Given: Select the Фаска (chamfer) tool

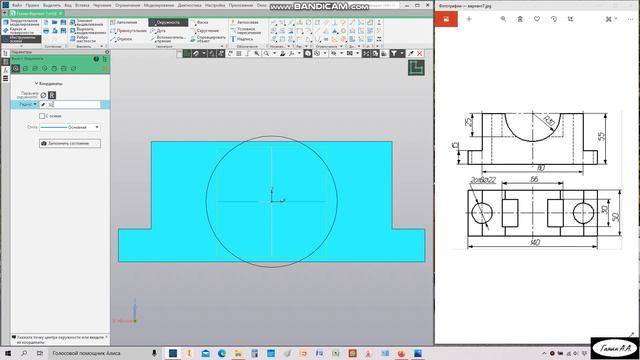Looking at the screenshot, I should point(200,22).
